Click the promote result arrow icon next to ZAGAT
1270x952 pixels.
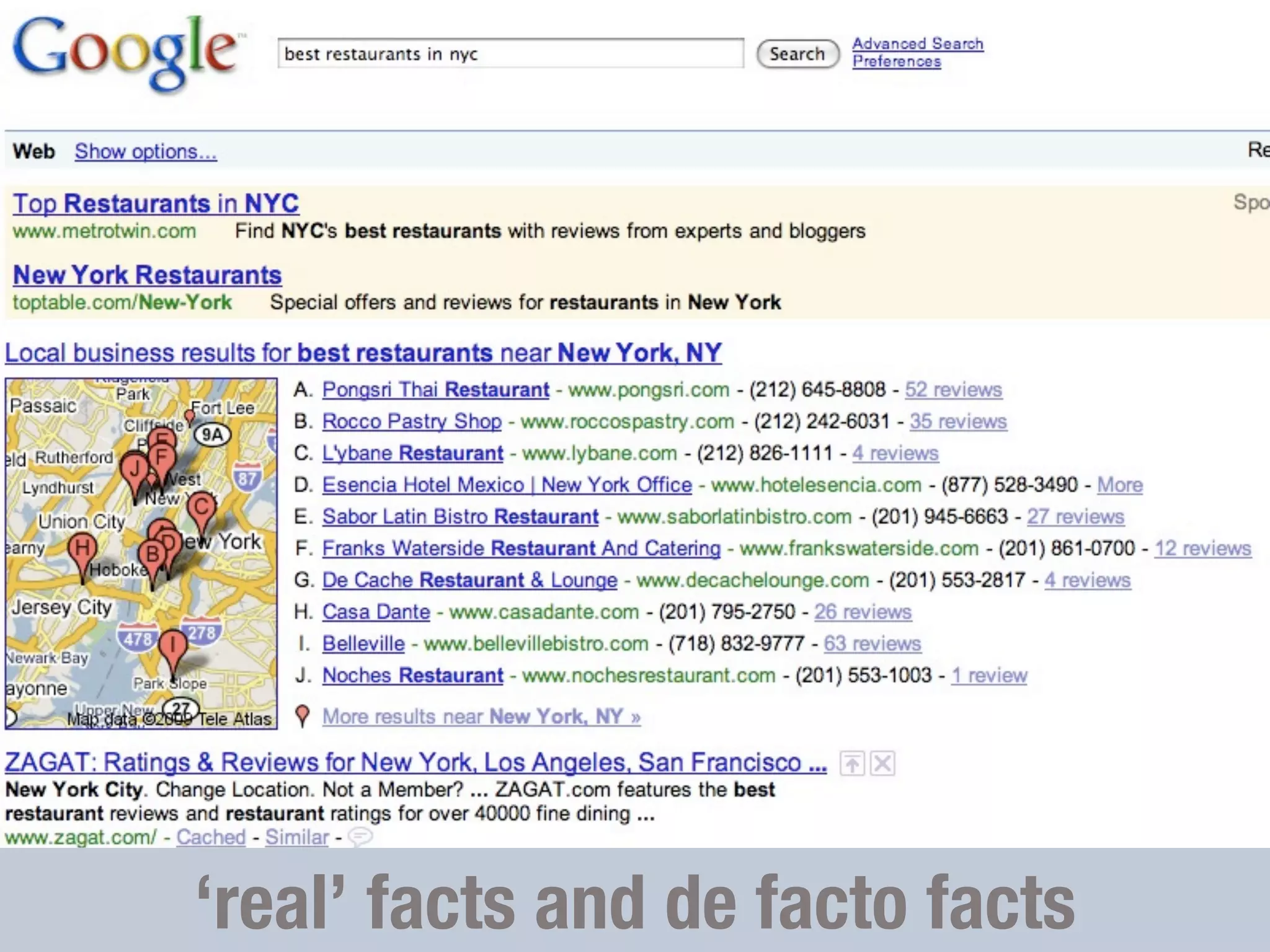coord(852,763)
